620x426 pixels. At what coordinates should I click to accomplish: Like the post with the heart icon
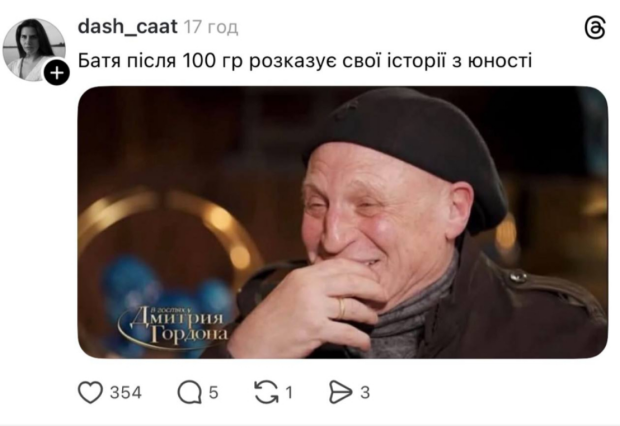90,392
